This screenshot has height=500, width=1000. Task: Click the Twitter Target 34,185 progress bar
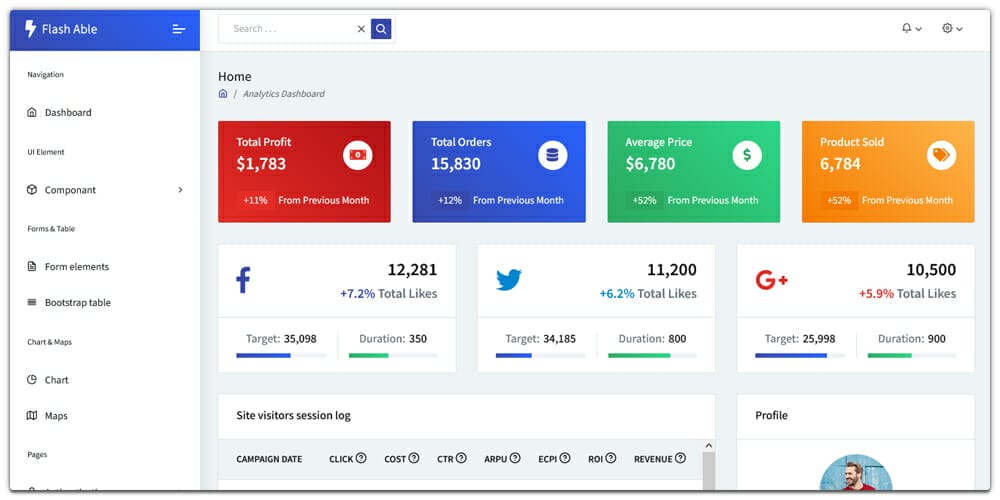[x=540, y=355]
